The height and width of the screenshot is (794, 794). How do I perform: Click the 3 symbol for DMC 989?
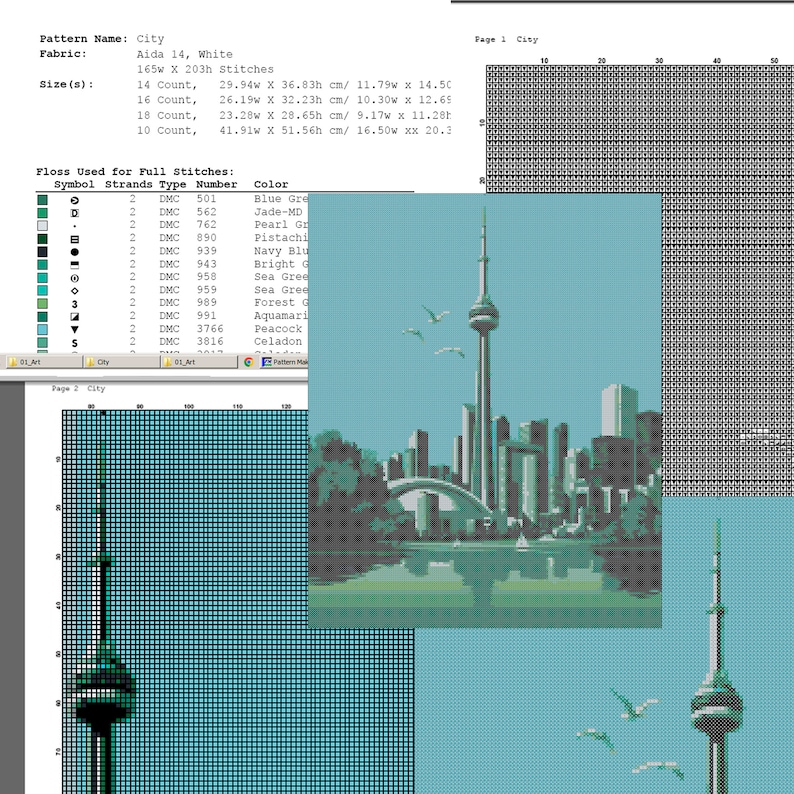point(74,304)
